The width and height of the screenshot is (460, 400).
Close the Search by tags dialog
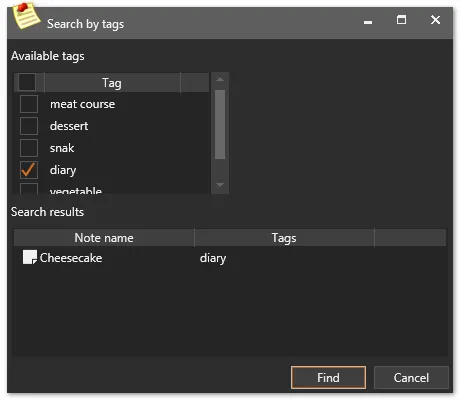point(435,20)
